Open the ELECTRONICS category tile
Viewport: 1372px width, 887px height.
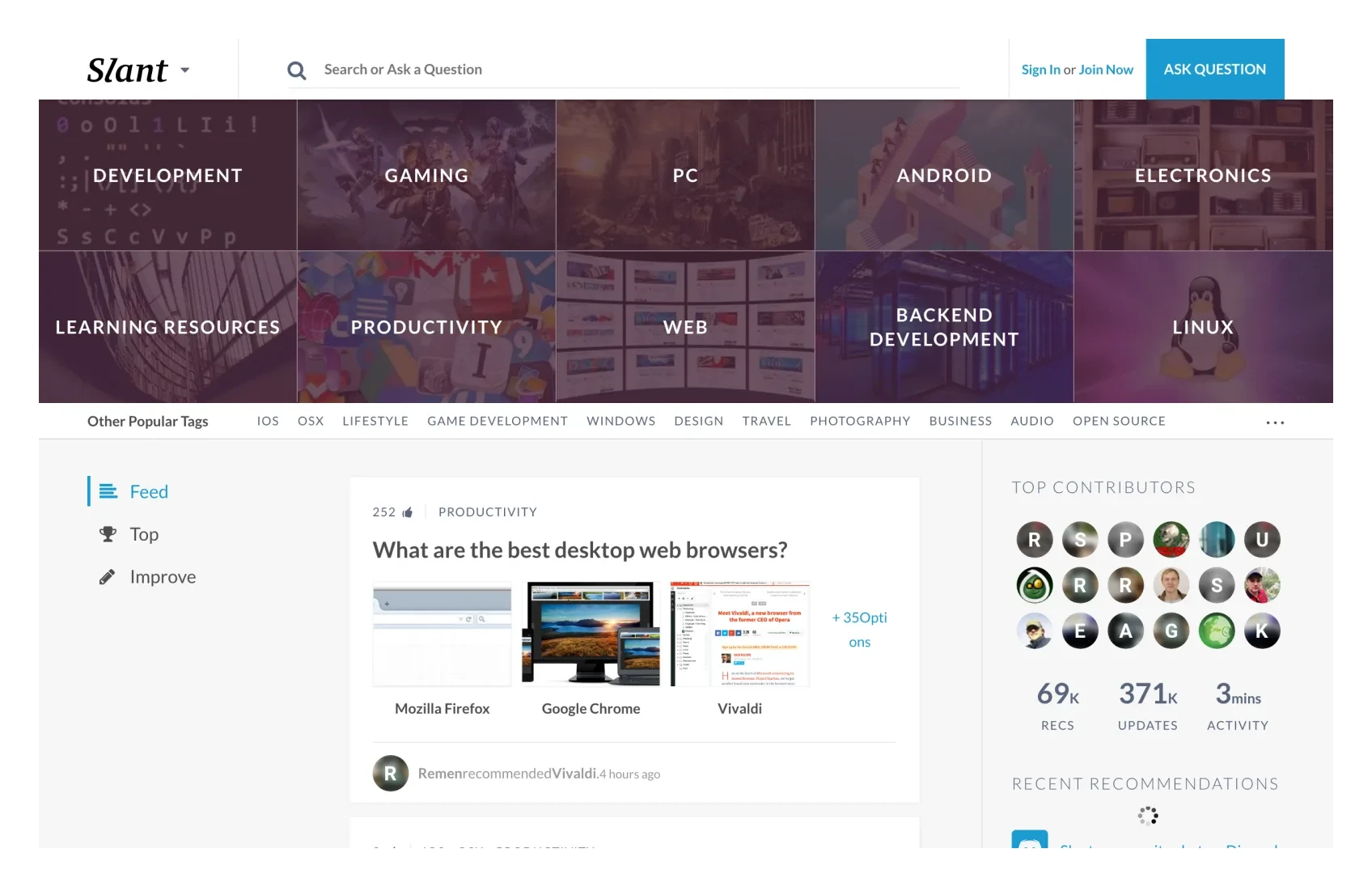(x=1203, y=175)
